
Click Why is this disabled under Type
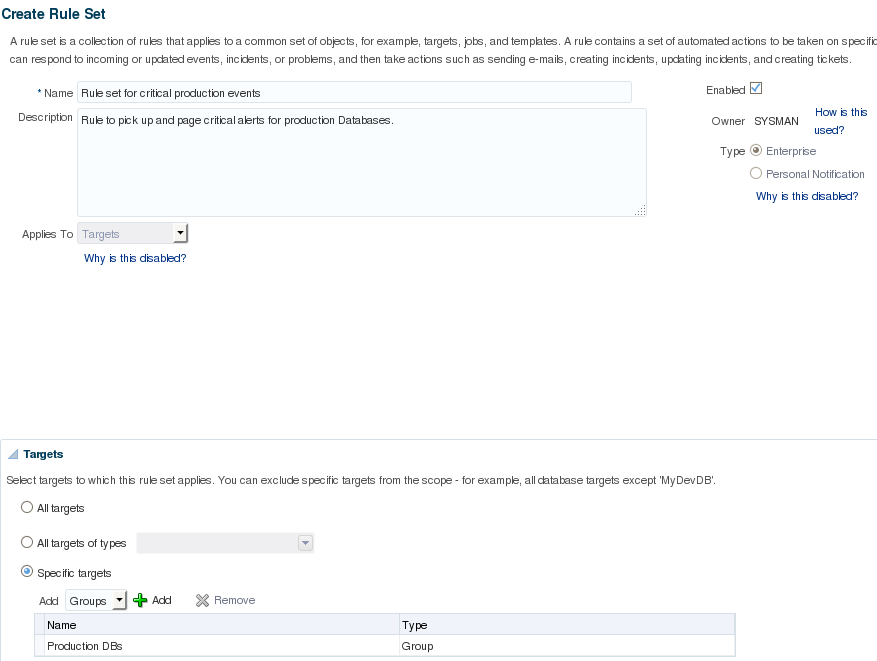point(806,196)
